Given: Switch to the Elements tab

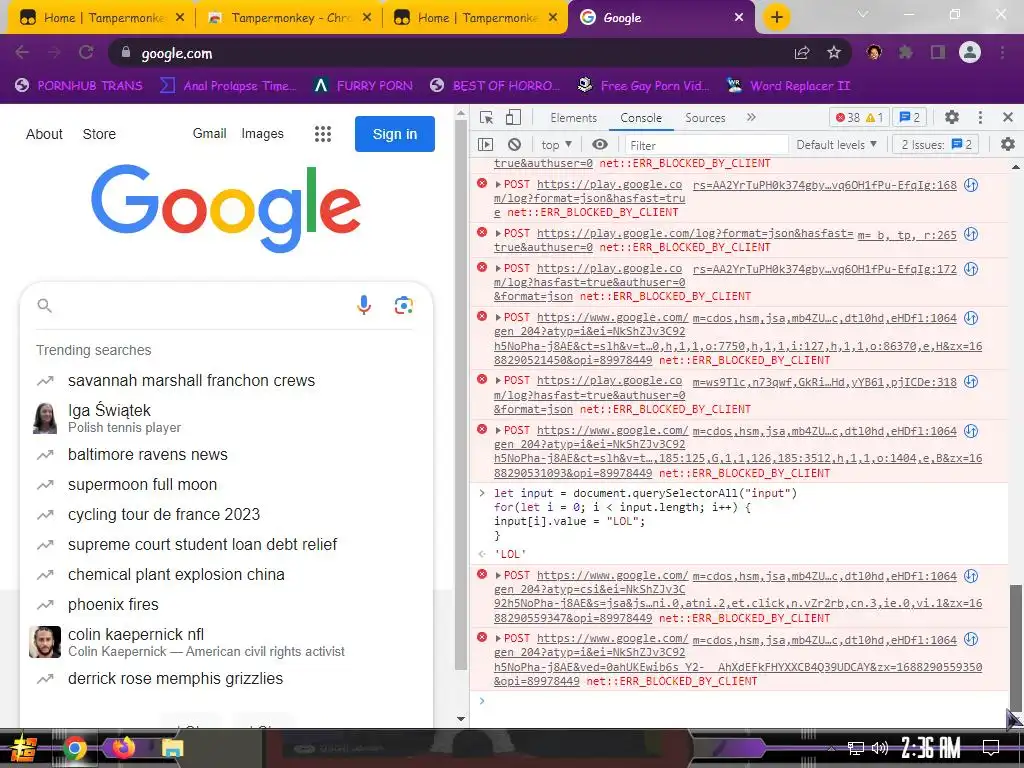Looking at the screenshot, I should [573, 118].
